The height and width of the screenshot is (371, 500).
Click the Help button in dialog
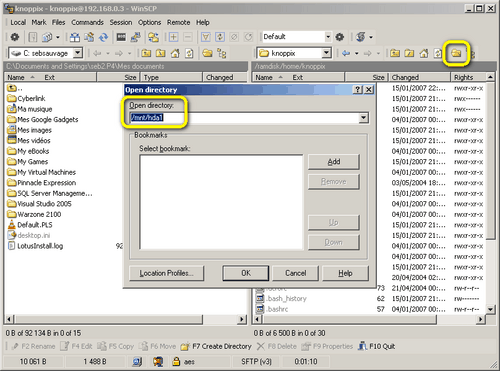(x=345, y=273)
